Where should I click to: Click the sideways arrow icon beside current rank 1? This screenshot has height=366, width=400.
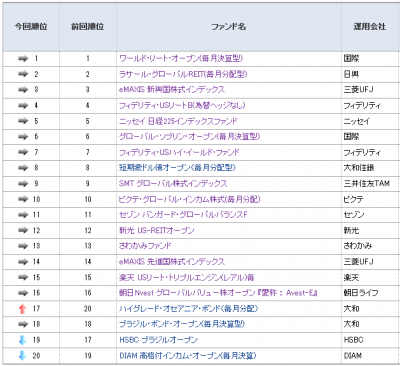tap(23, 59)
